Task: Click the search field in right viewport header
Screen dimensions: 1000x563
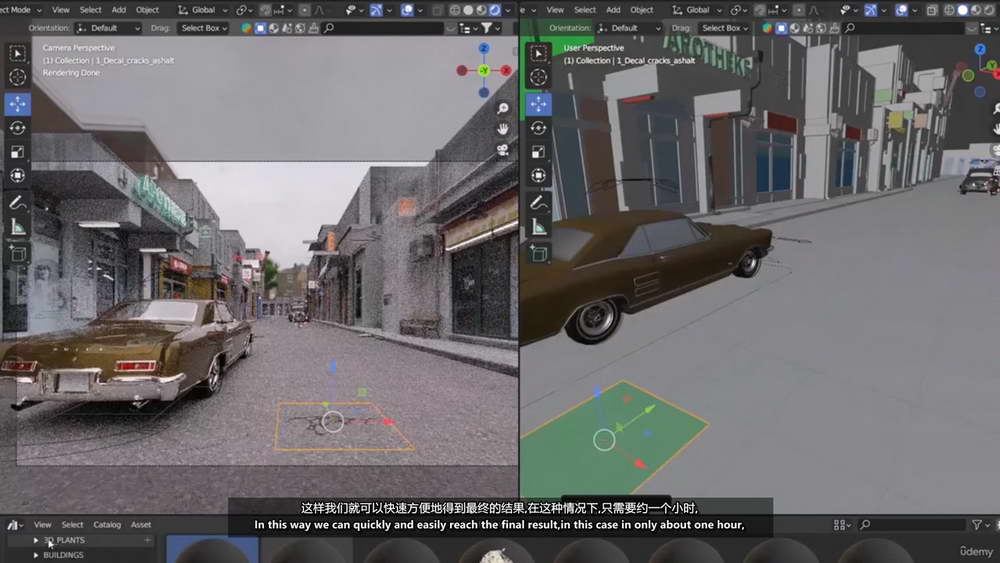Action: coord(903,28)
